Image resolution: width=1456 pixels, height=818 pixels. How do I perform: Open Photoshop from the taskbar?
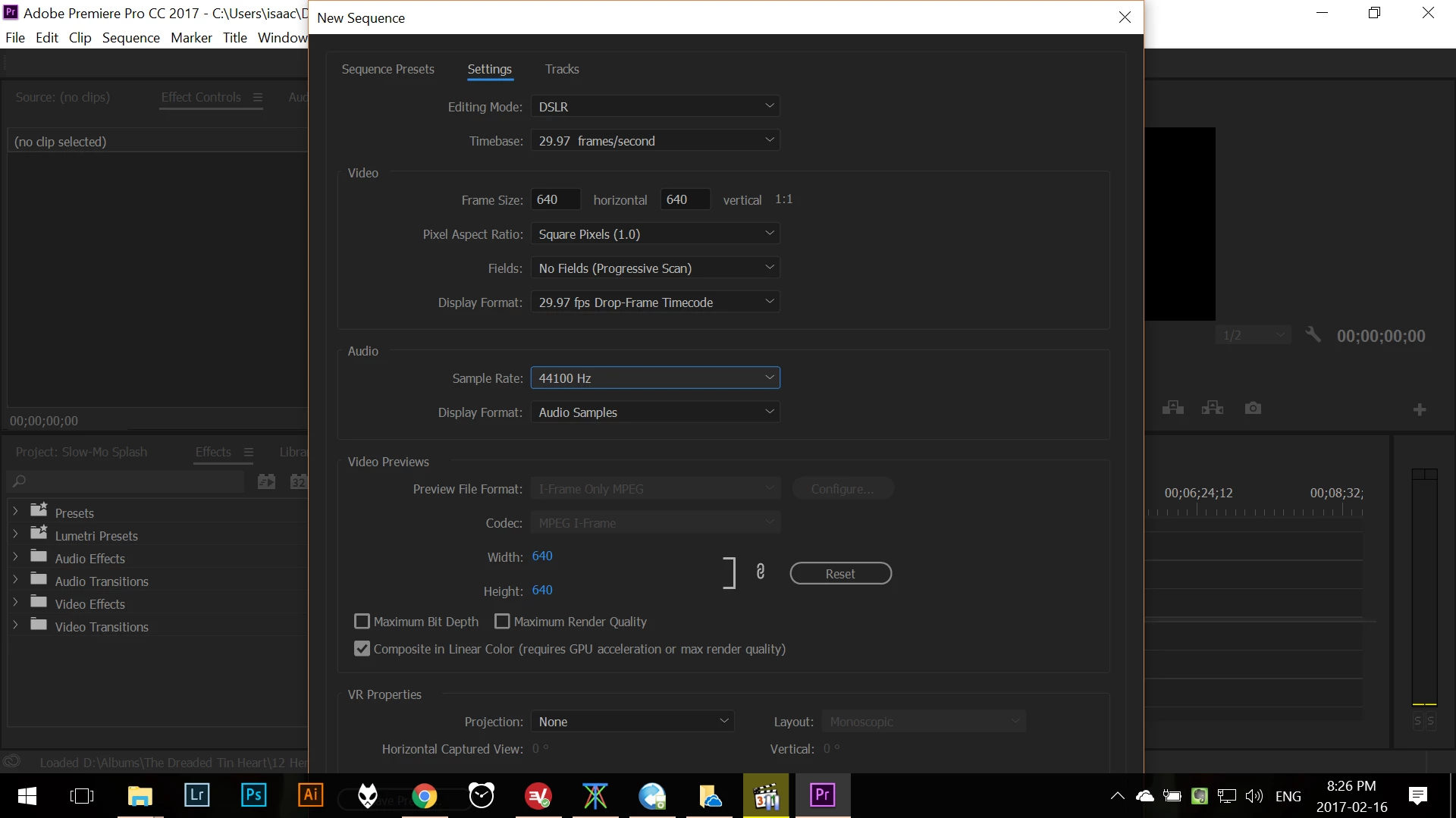pyautogui.click(x=253, y=795)
